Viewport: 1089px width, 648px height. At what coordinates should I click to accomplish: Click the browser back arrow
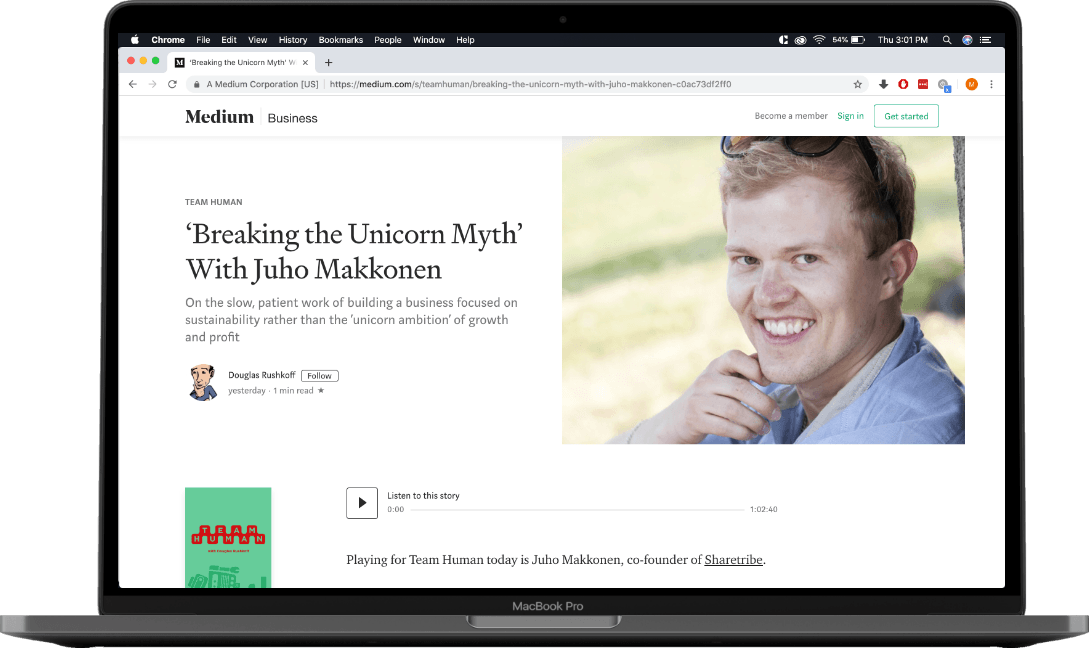133,85
